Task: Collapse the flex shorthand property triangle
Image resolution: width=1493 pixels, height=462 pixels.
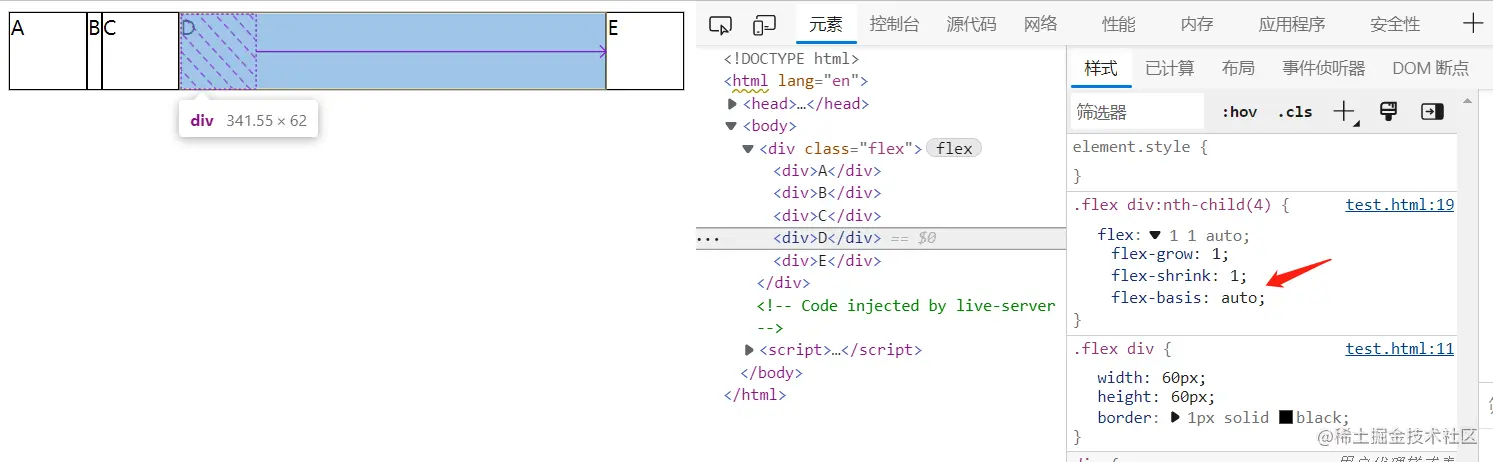Action: tap(1155, 235)
